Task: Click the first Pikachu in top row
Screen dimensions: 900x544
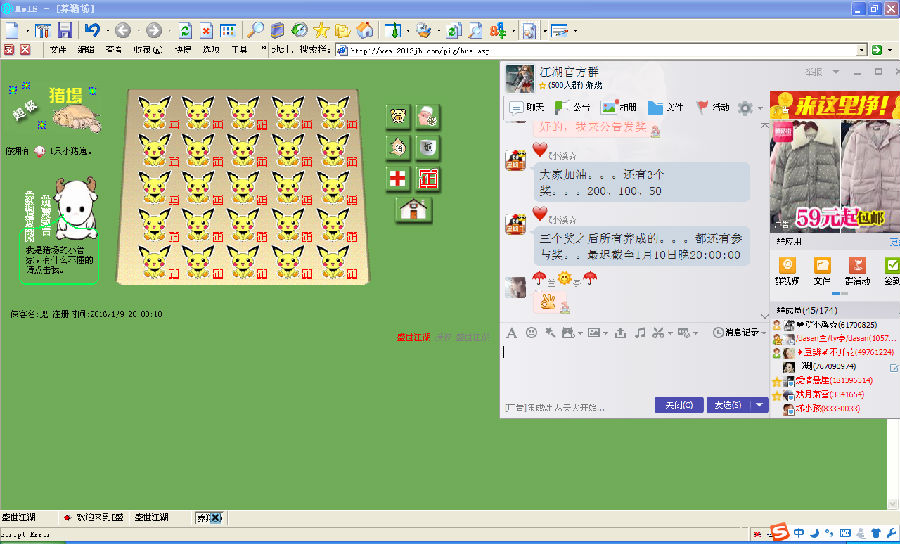Action: point(154,112)
